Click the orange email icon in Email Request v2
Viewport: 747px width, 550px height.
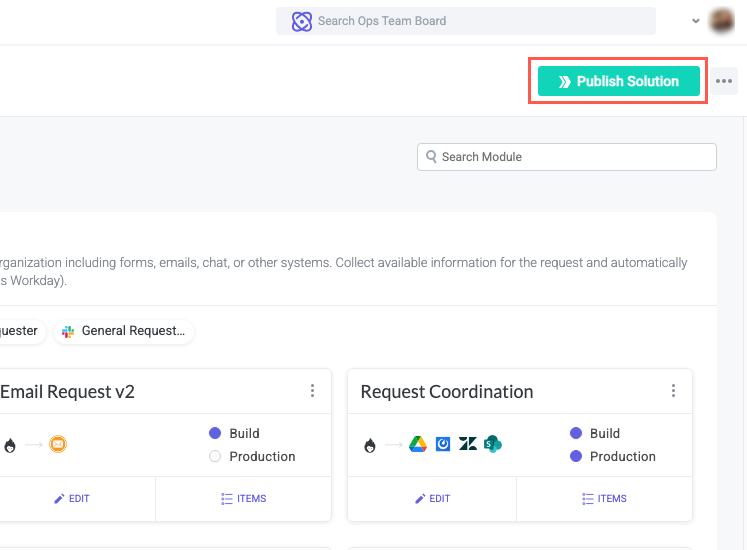(58, 444)
